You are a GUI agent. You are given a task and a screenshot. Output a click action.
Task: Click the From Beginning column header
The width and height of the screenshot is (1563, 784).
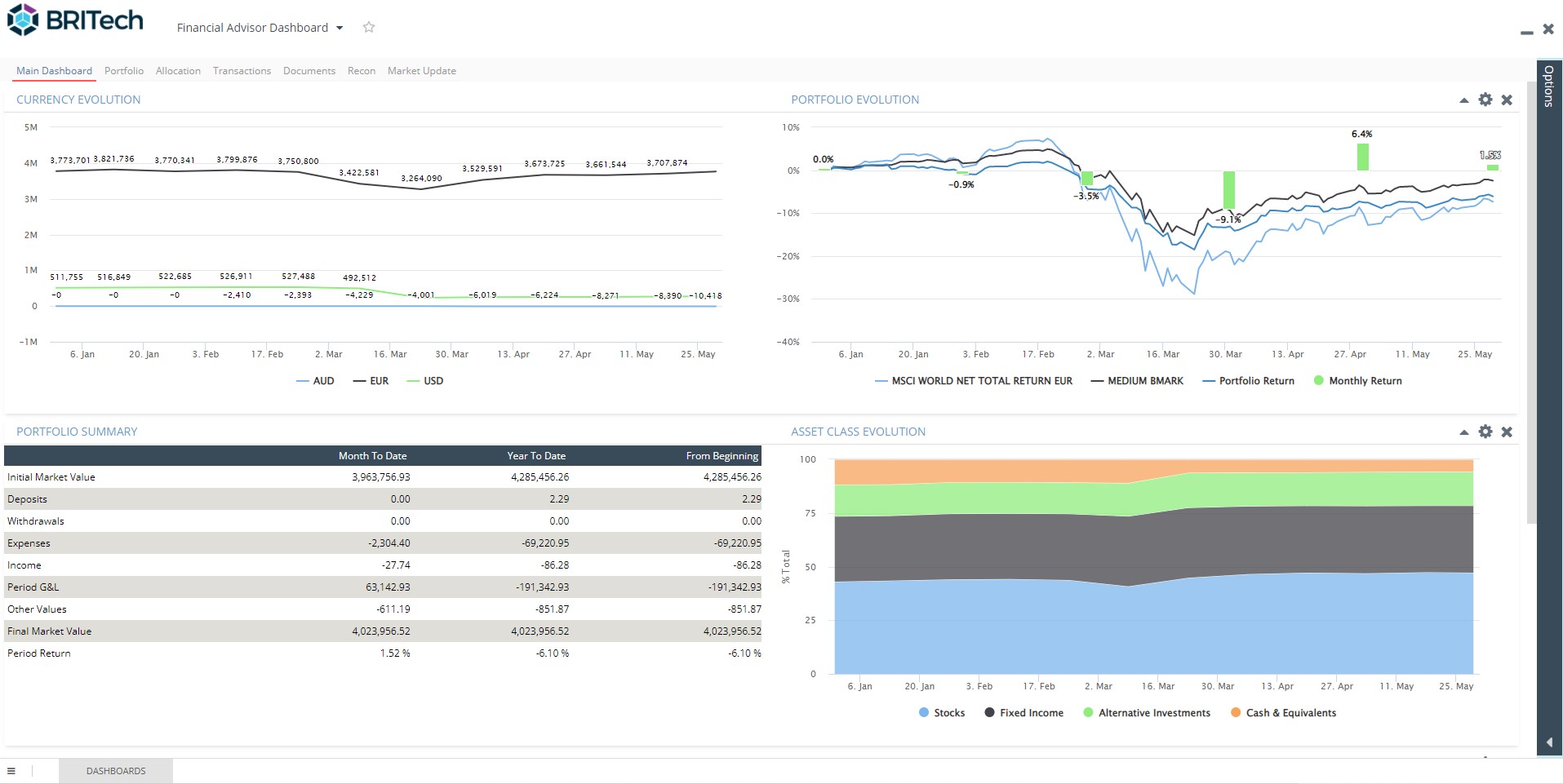[x=722, y=456]
